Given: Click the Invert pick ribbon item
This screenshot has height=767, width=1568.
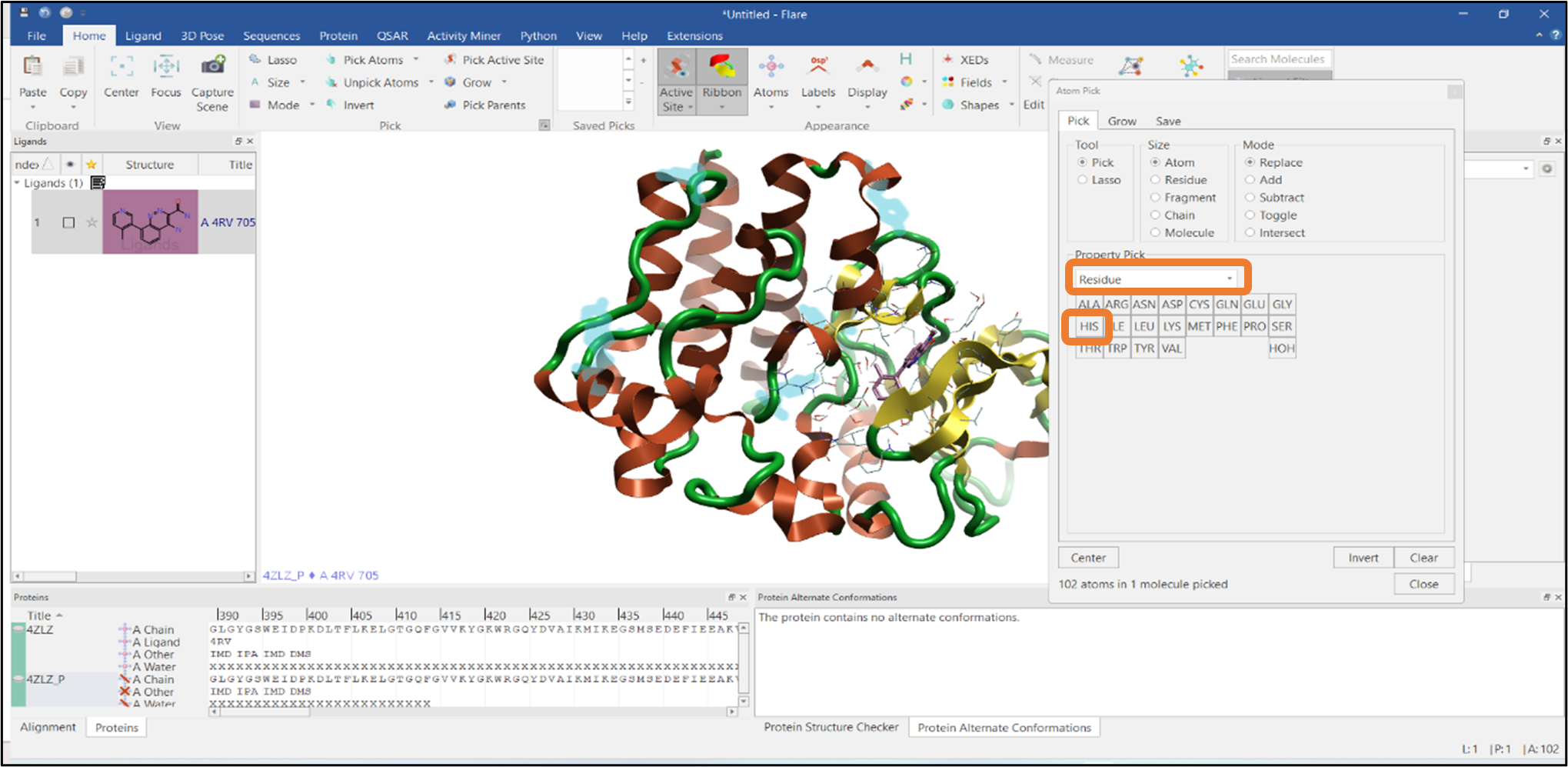Looking at the screenshot, I should (350, 105).
